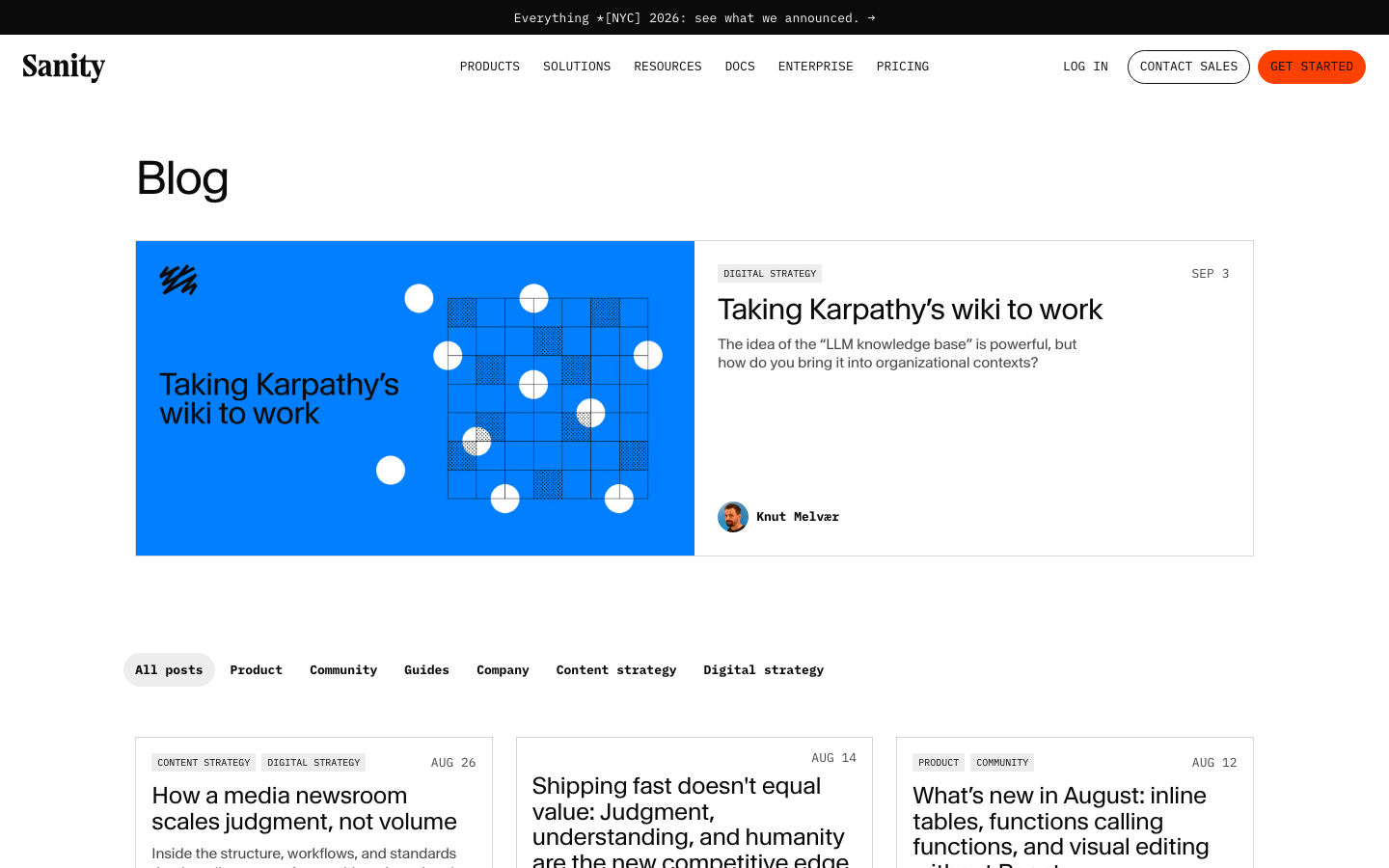Click Community tag on August post

1002,762
